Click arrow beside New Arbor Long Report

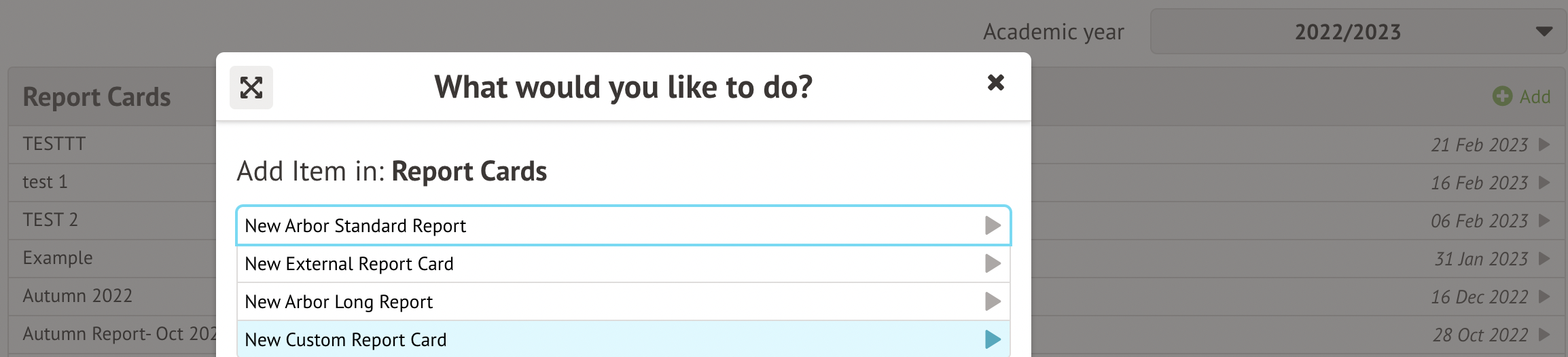pyautogui.click(x=993, y=301)
